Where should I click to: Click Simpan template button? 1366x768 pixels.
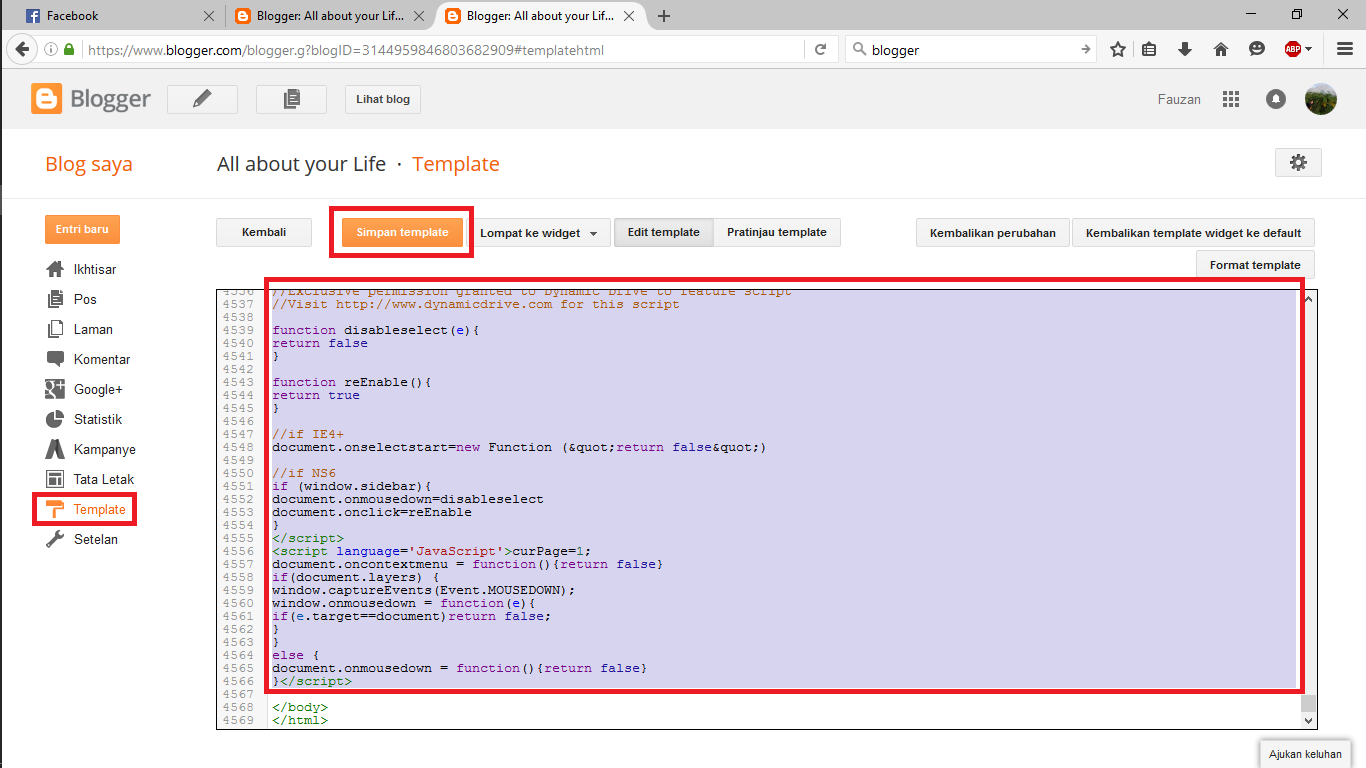402,232
